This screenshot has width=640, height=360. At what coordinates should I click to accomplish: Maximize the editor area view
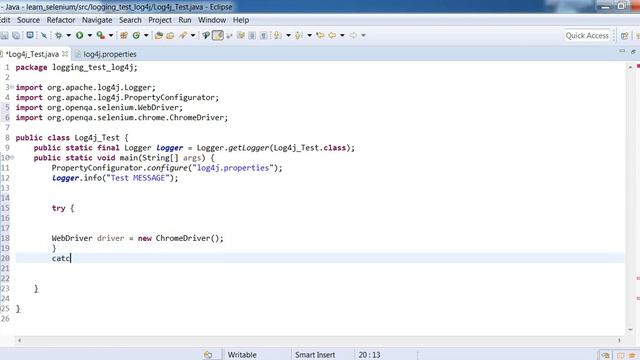pos(633,51)
